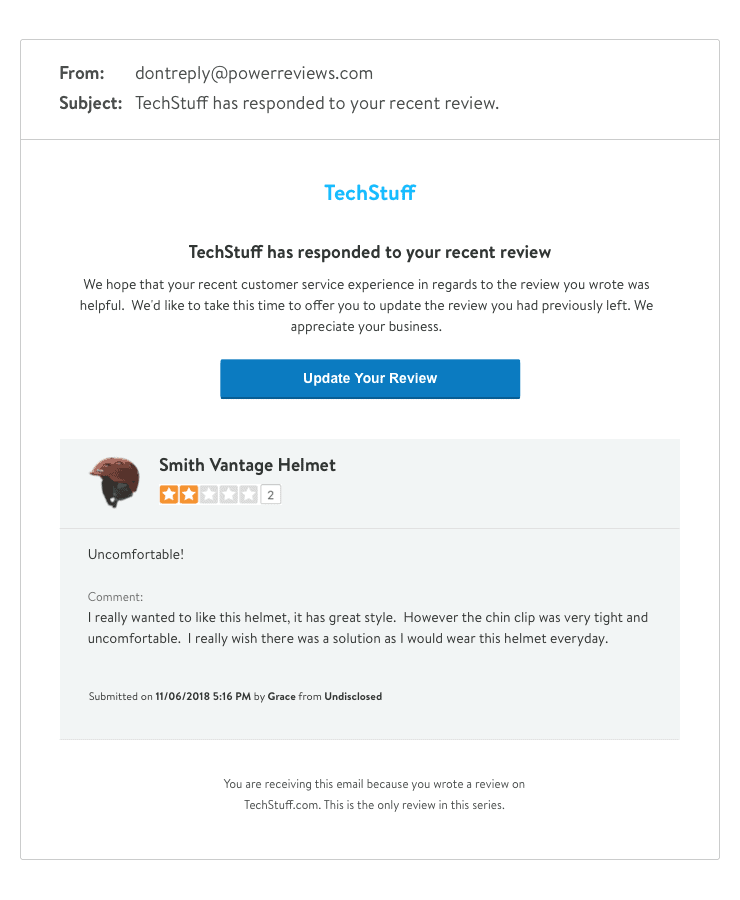Click the email subject line text

(x=316, y=103)
